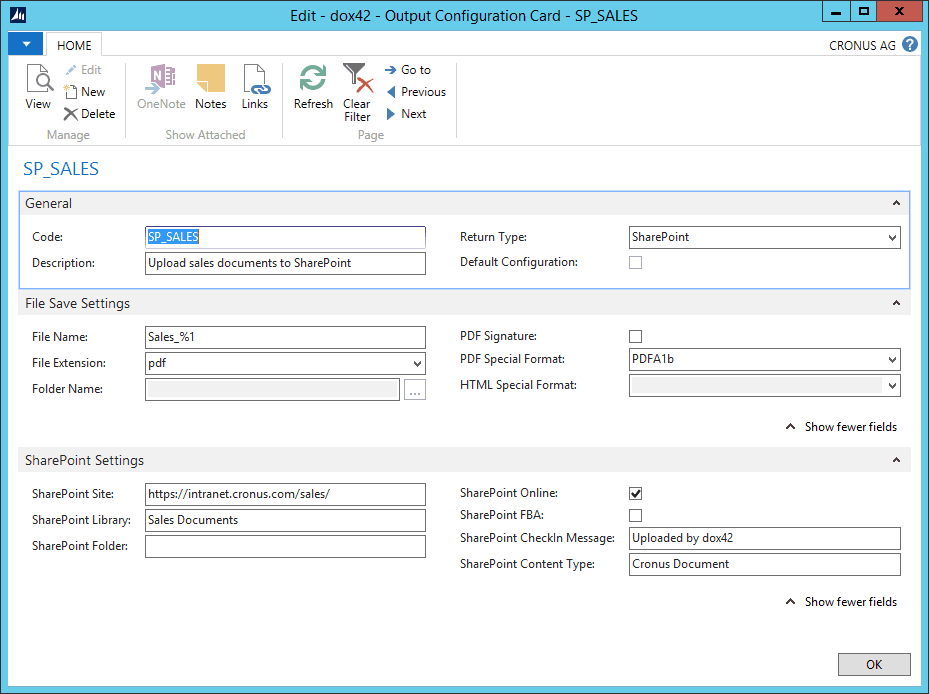Collapse the SharePoint Settings section
Image resolution: width=929 pixels, height=694 pixels.
point(896,459)
